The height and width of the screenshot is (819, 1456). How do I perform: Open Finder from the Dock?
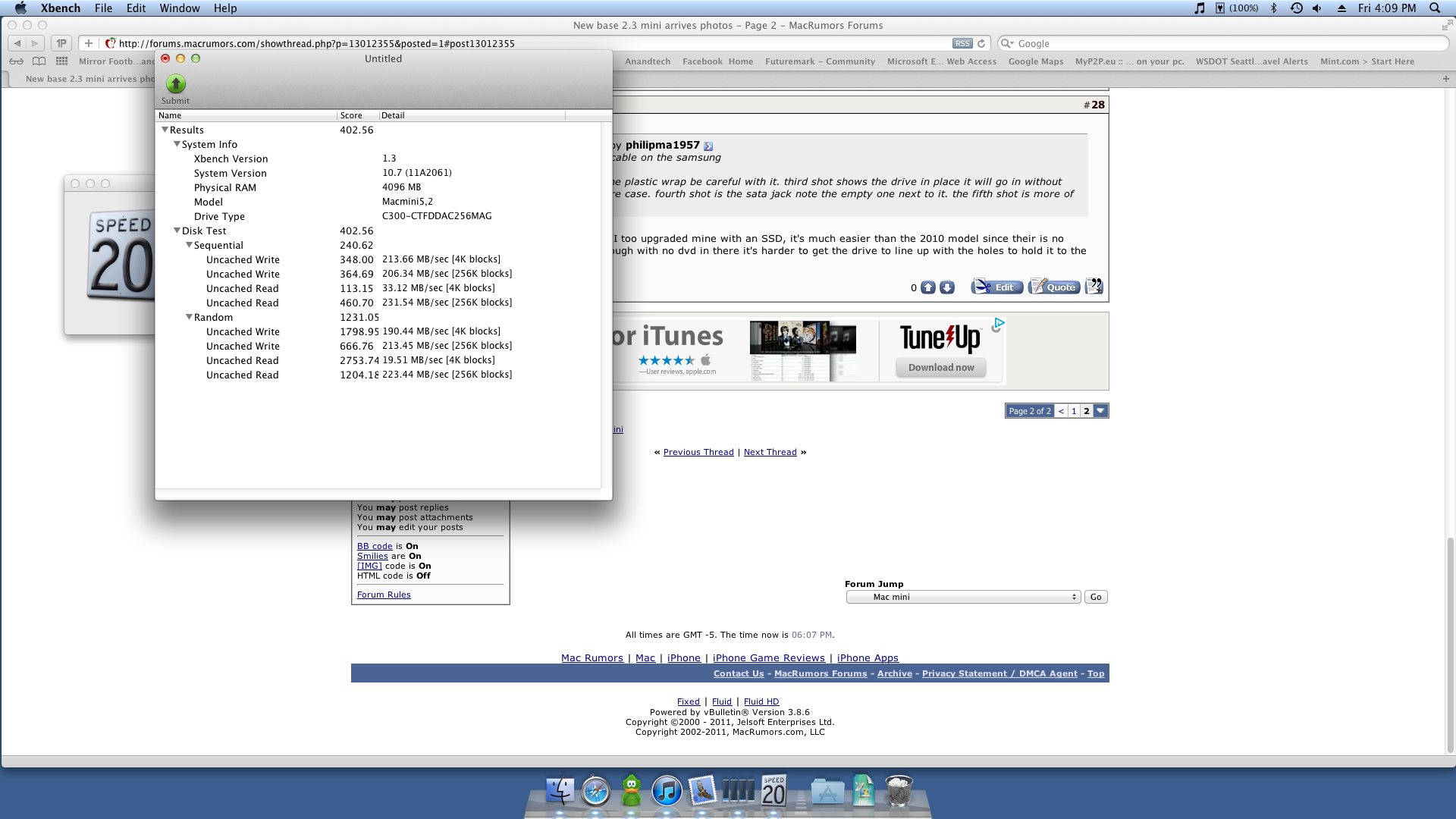click(560, 791)
